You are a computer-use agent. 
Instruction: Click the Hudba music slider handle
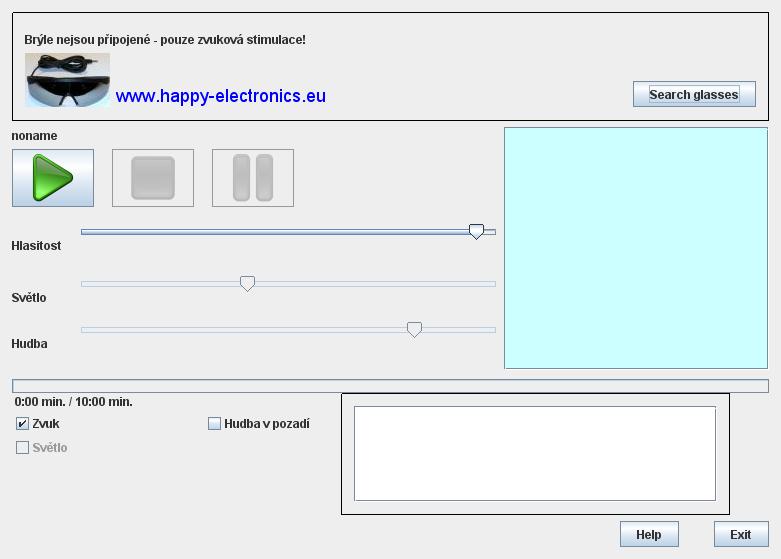click(x=414, y=329)
